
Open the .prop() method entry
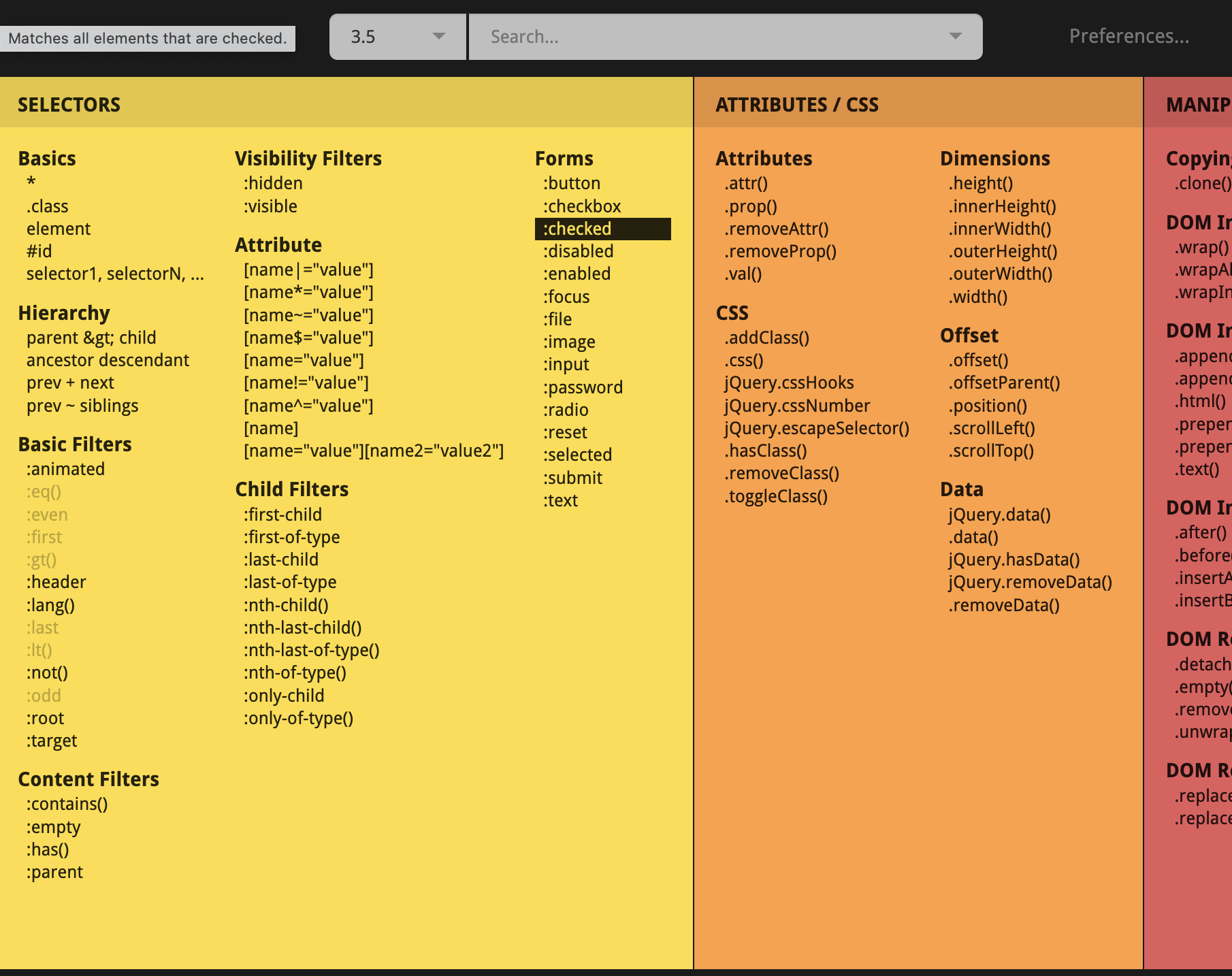(751, 206)
